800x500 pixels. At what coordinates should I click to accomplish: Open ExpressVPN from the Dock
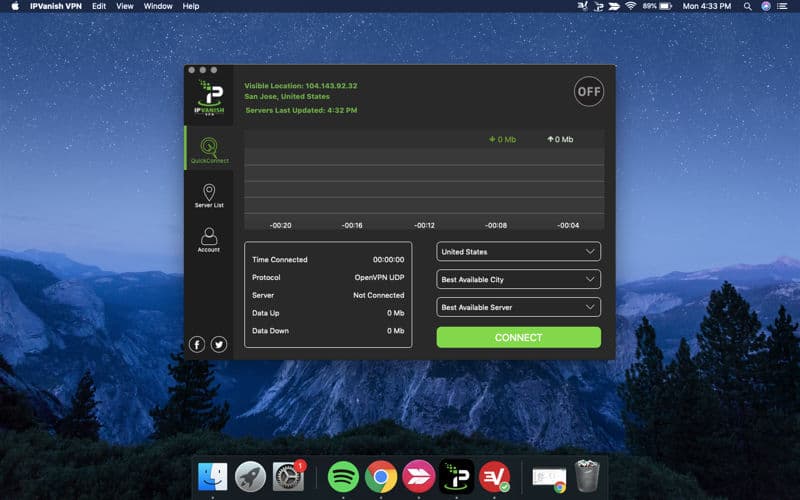point(494,477)
